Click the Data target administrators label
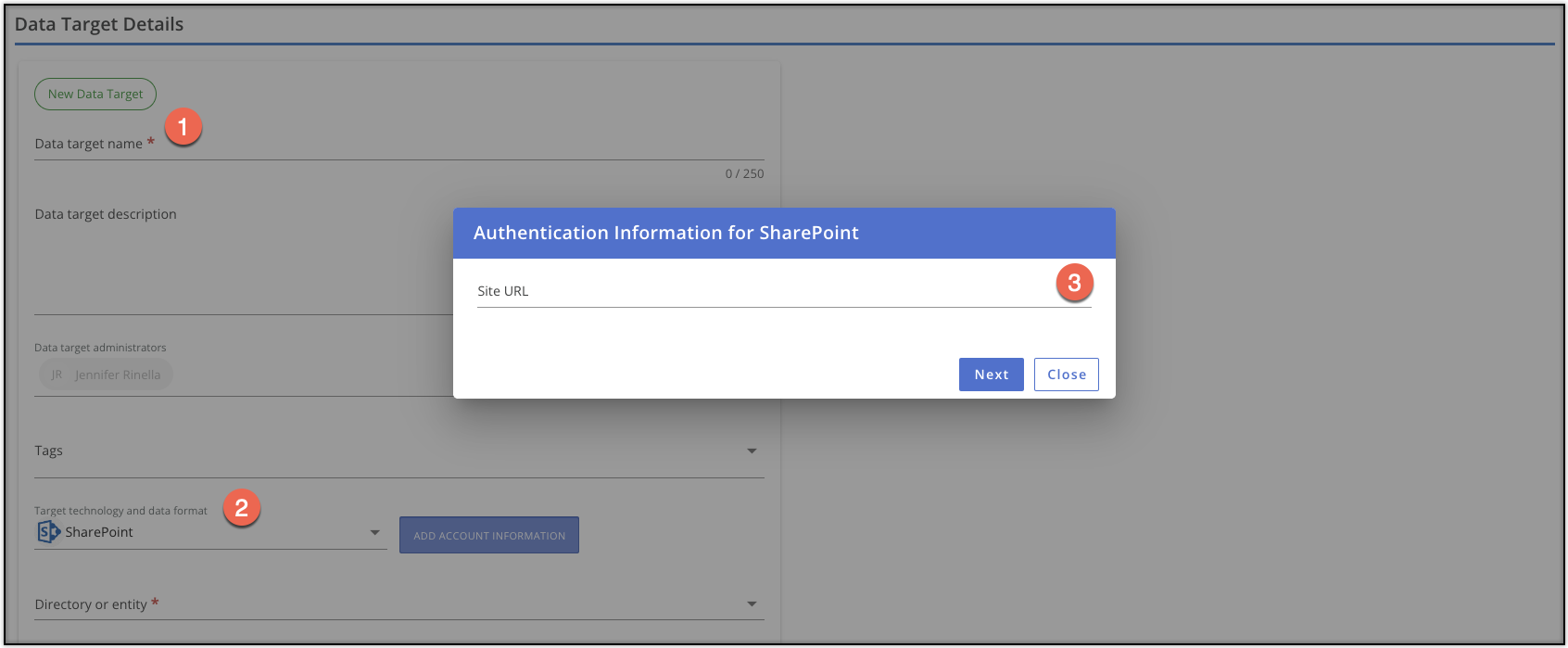The width and height of the screenshot is (1568, 648). coord(100,348)
